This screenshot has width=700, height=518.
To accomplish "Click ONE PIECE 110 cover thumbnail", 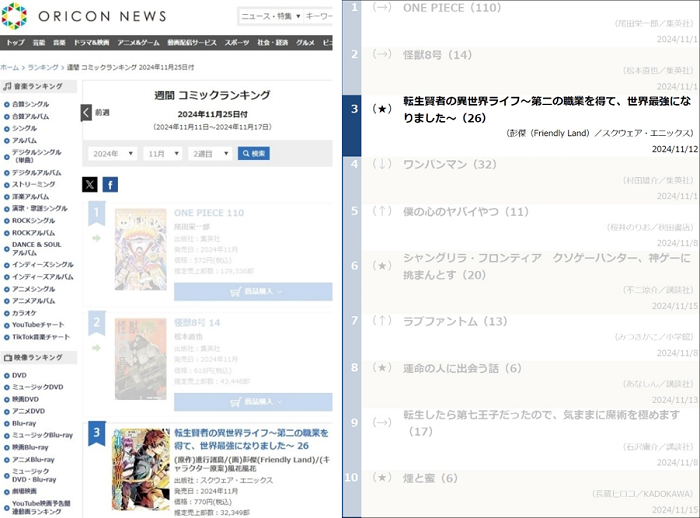I will coord(141,249).
